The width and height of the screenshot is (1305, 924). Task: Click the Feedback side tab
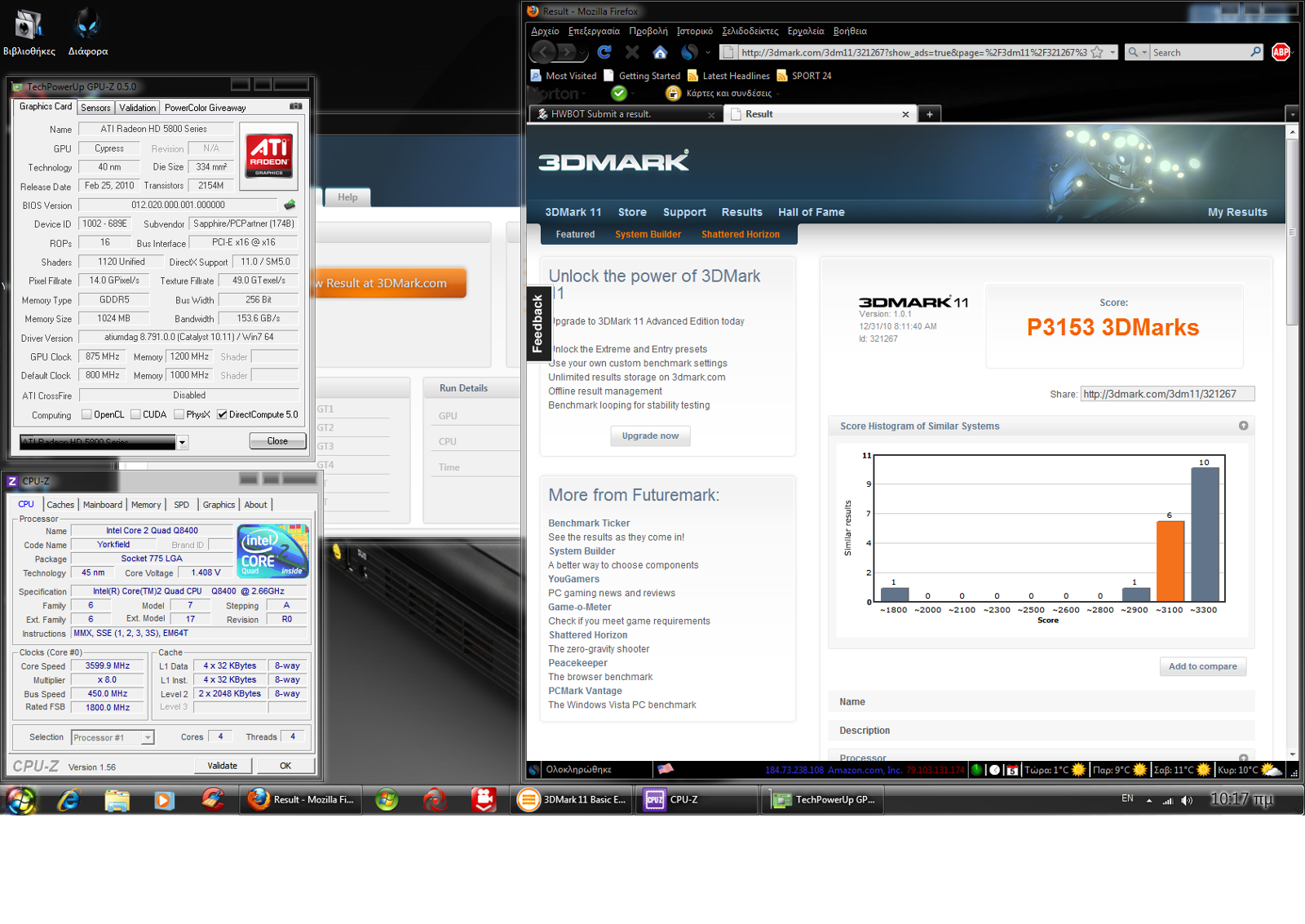pos(537,324)
